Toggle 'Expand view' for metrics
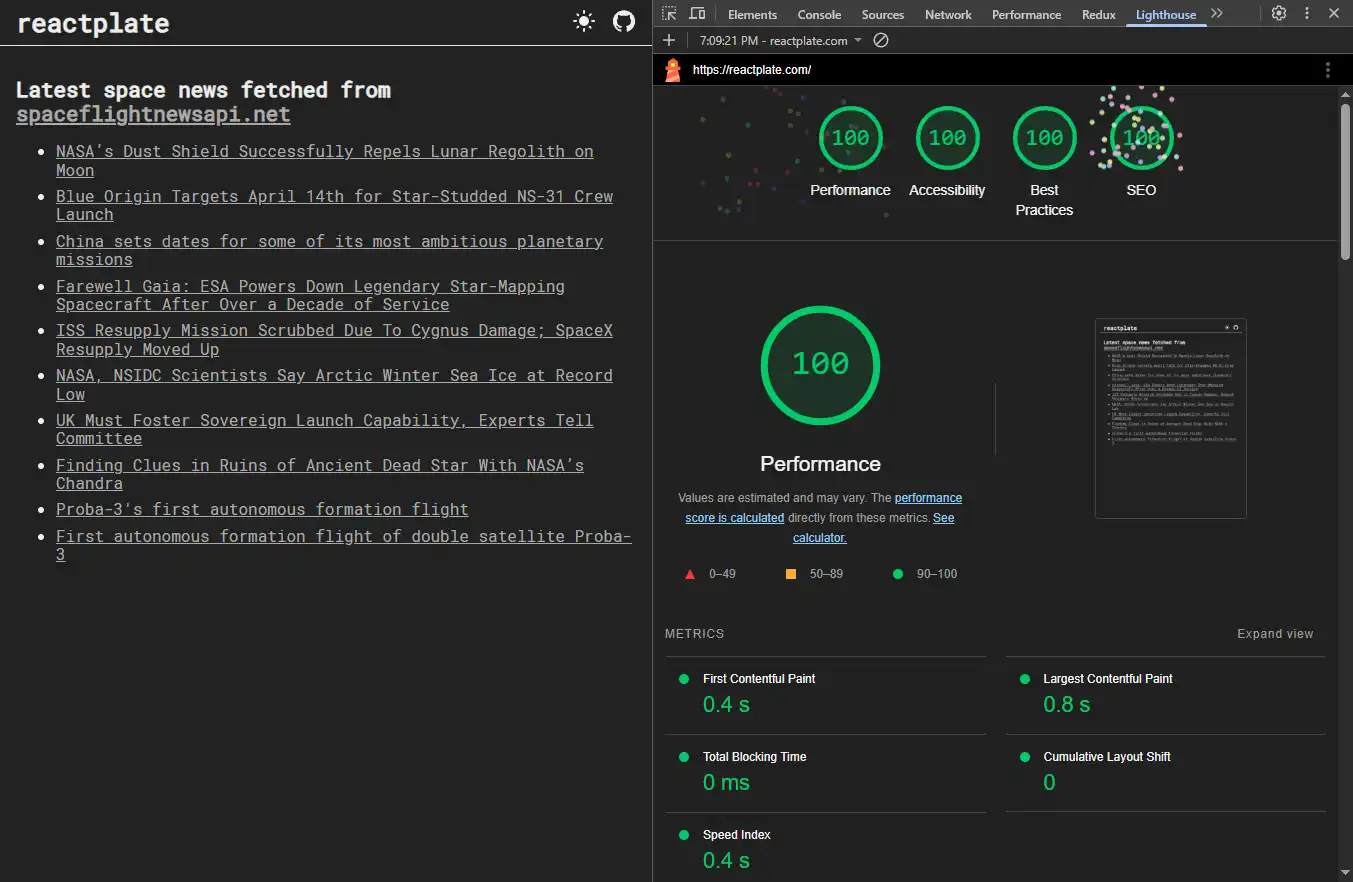Viewport: 1353px width, 882px height. [x=1275, y=633]
